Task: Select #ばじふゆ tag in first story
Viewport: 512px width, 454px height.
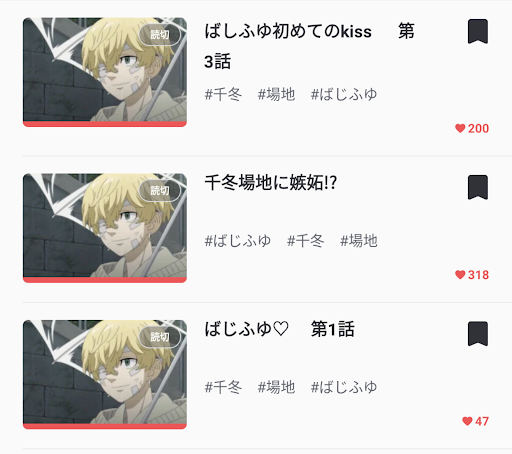Action: (344, 94)
